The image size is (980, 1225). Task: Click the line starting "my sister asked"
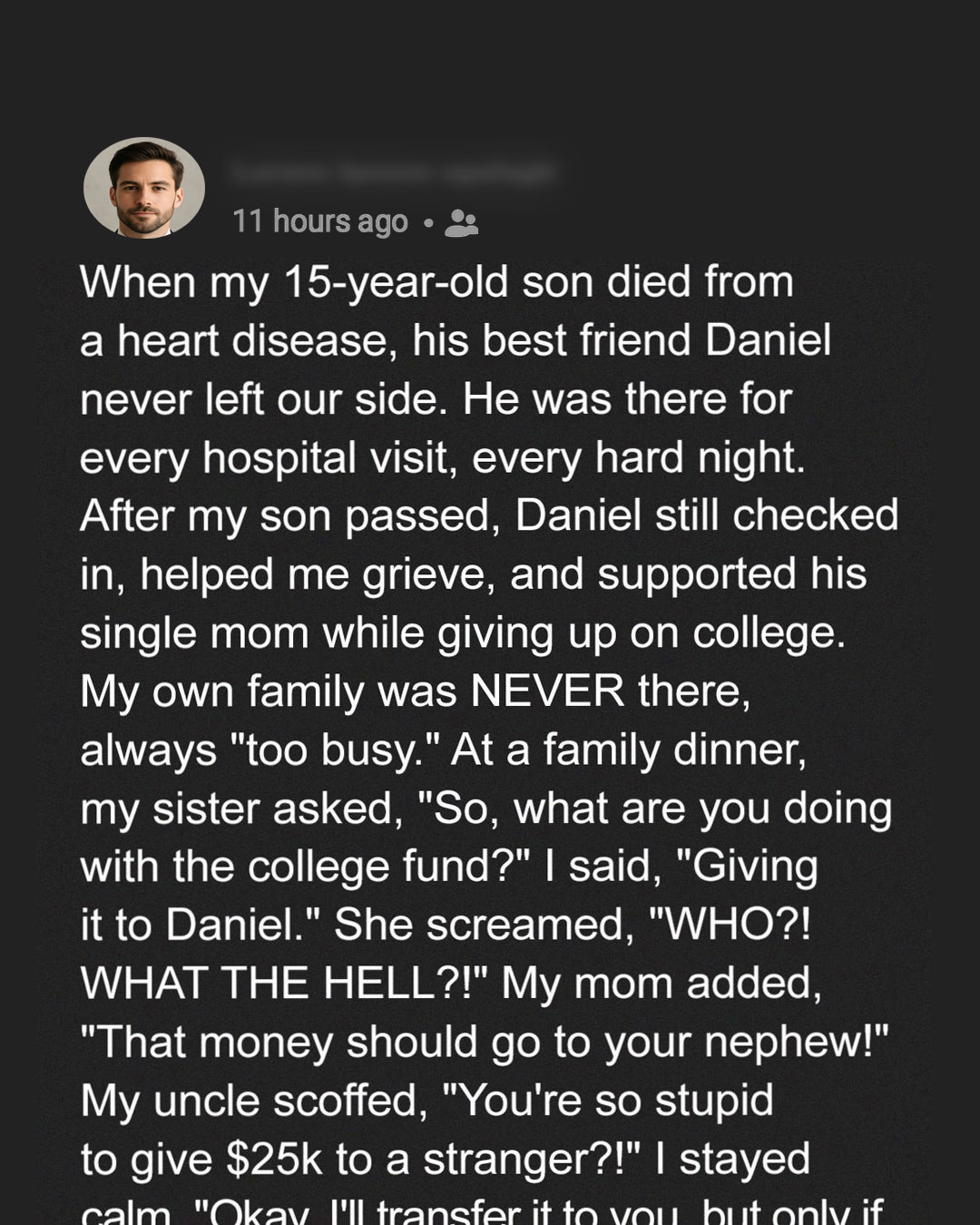click(486, 809)
